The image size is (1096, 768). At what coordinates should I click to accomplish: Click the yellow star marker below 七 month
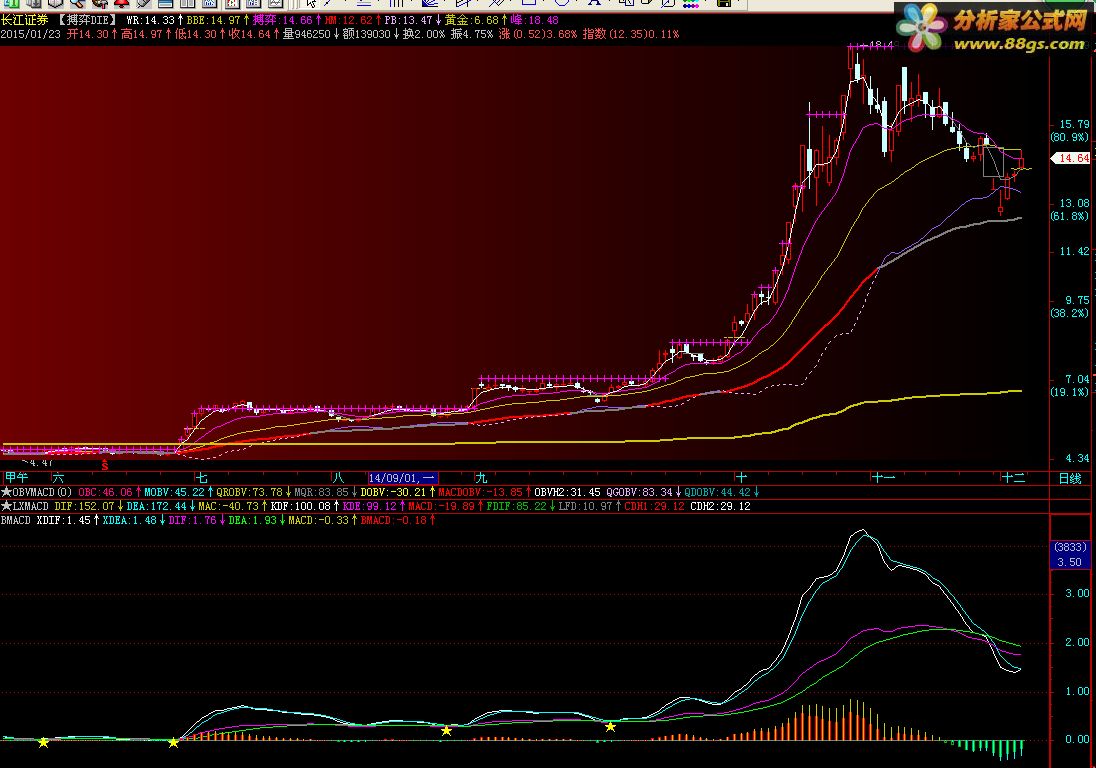click(x=173, y=742)
